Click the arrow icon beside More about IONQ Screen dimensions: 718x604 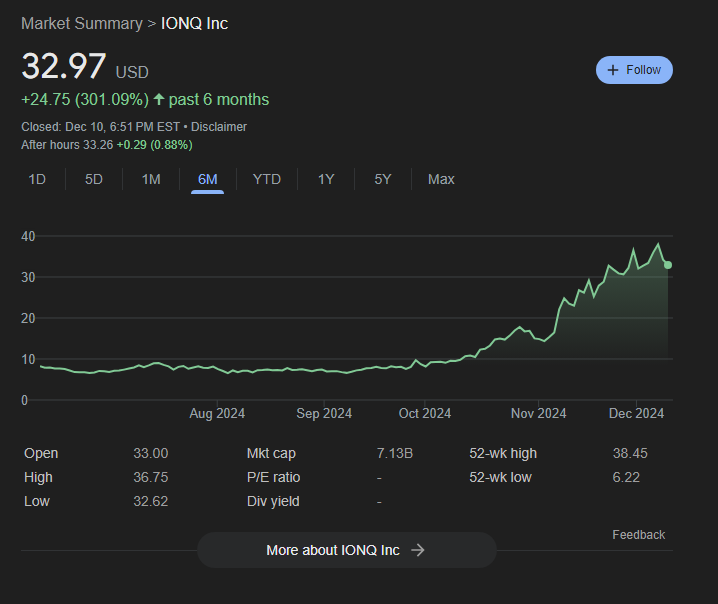(418, 550)
